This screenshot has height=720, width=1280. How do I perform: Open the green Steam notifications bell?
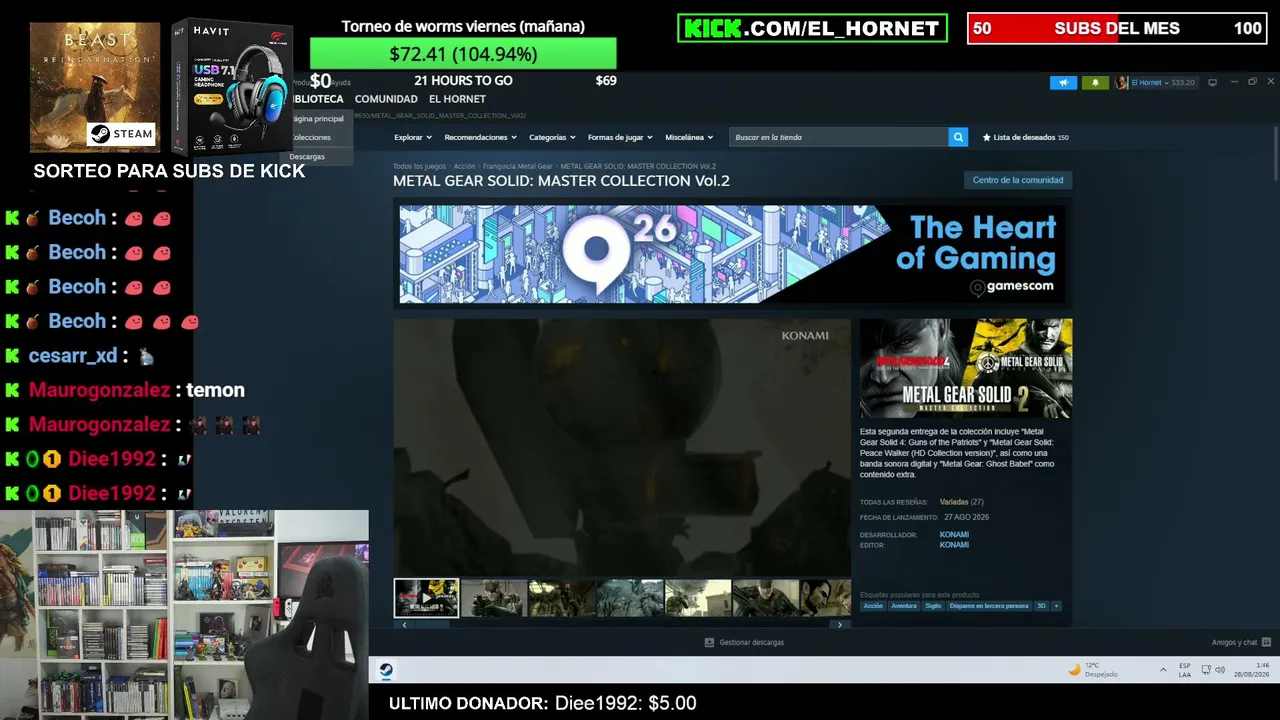pos(1095,83)
